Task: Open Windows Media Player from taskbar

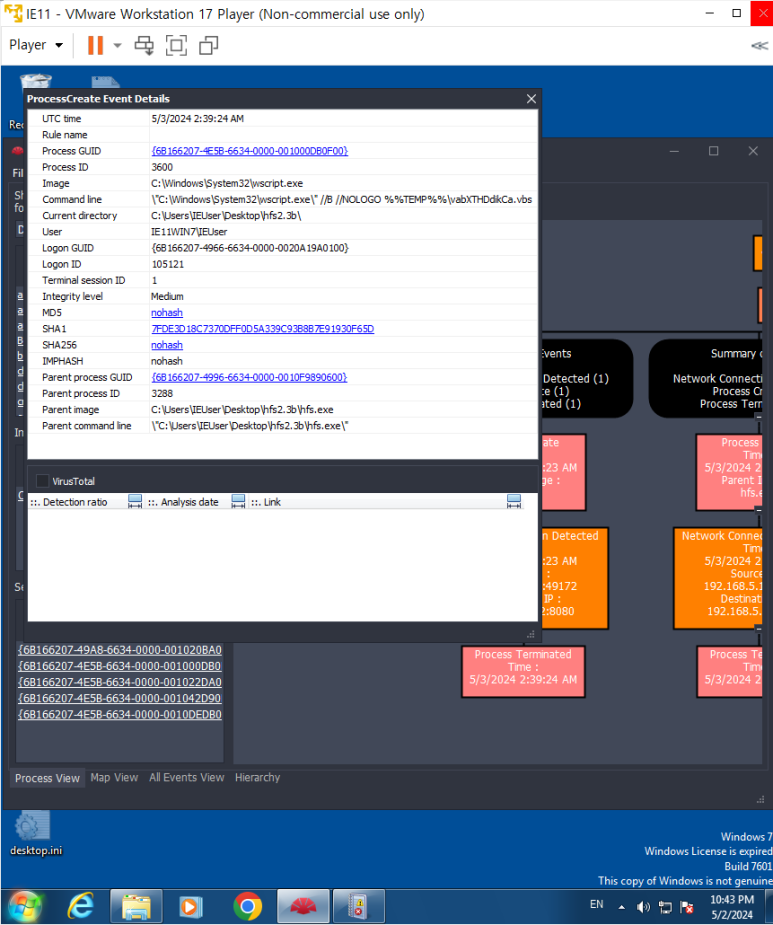Action: tap(191, 906)
